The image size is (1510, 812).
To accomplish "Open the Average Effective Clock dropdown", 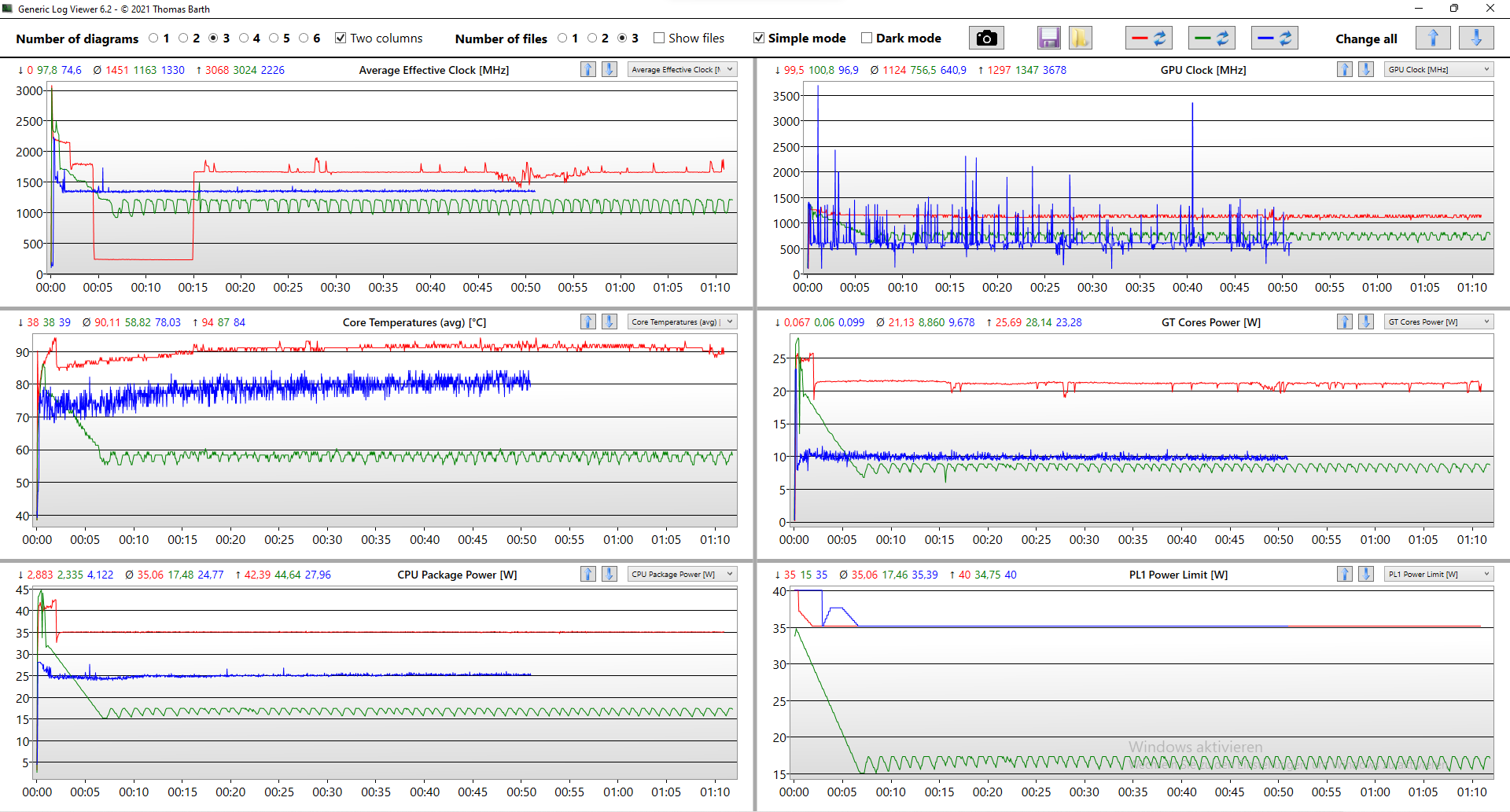I will [x=682, y=69].
